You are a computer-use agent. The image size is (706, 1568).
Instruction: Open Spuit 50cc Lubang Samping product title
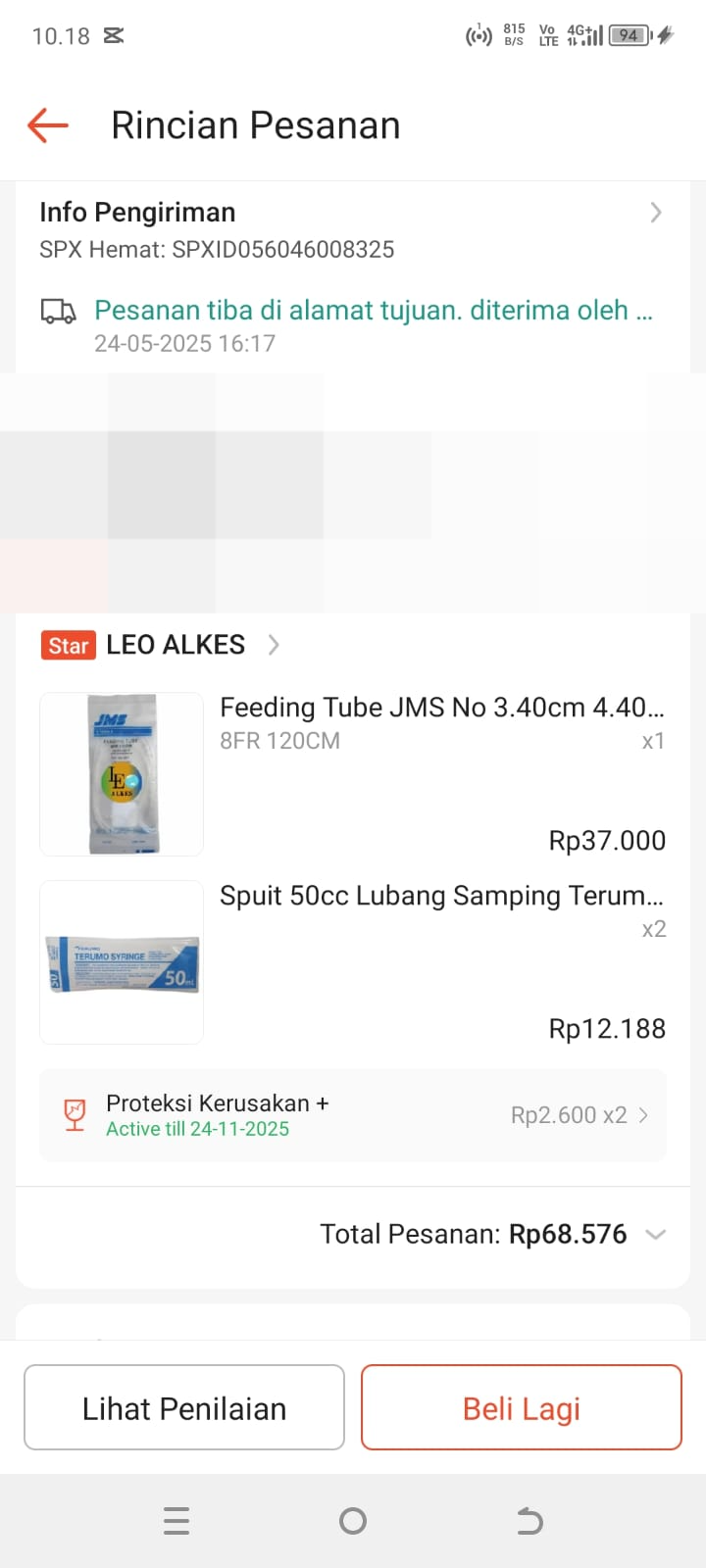(x=441, y=896)
